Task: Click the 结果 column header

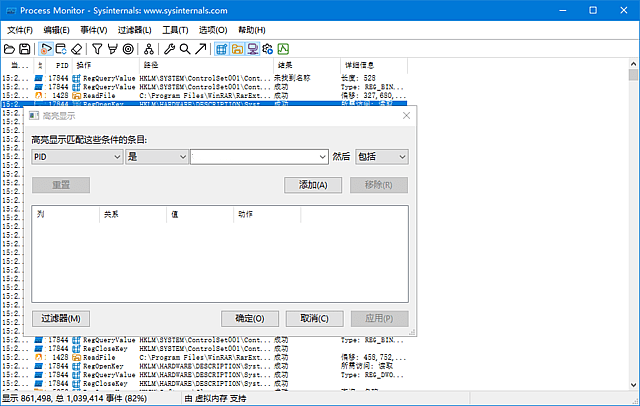Action: (x=307, y=65)
